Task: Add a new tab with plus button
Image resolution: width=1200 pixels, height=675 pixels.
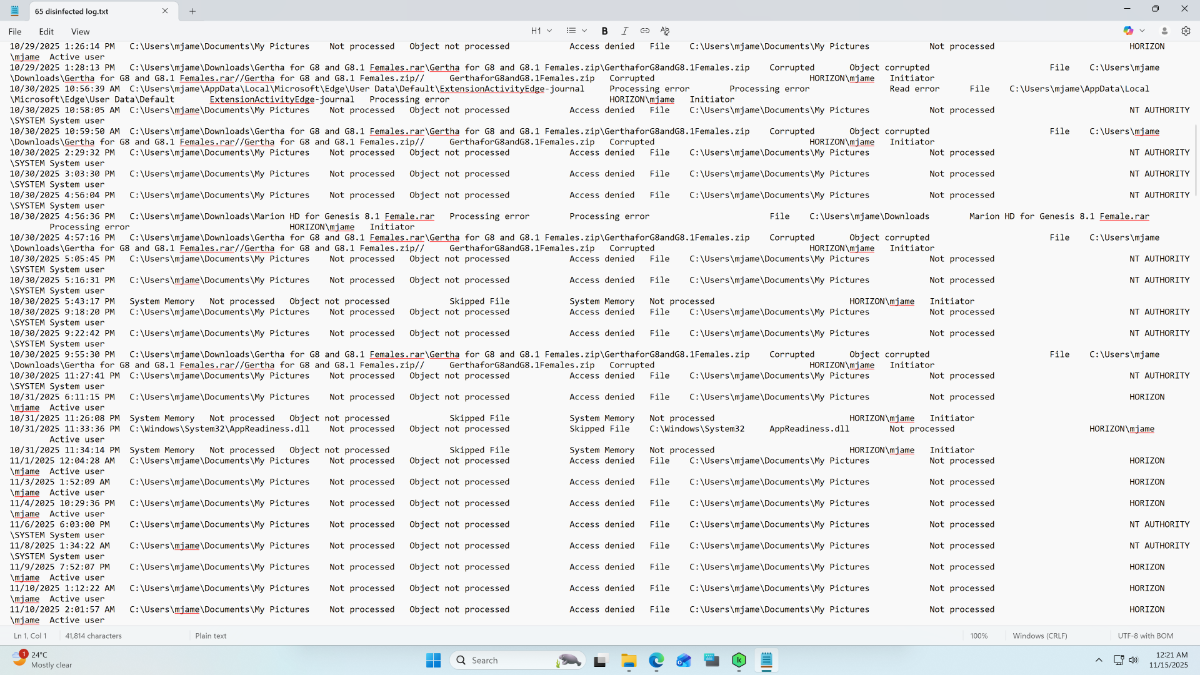Action: point(193,11)
